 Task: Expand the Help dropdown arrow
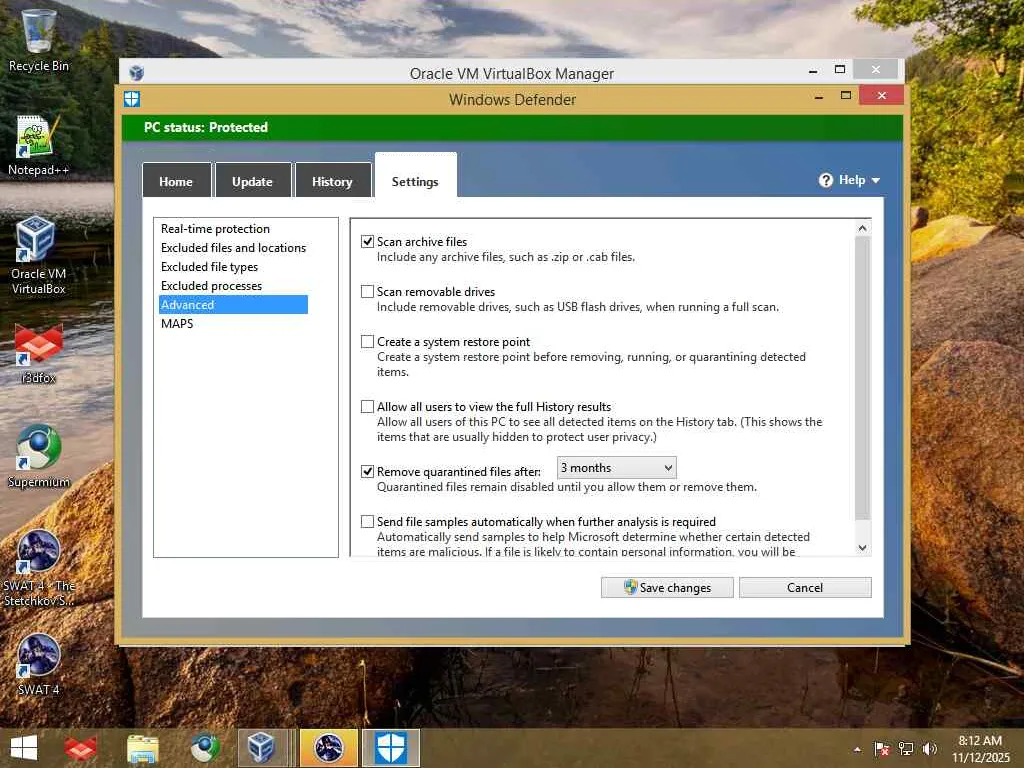pos(876,180)
